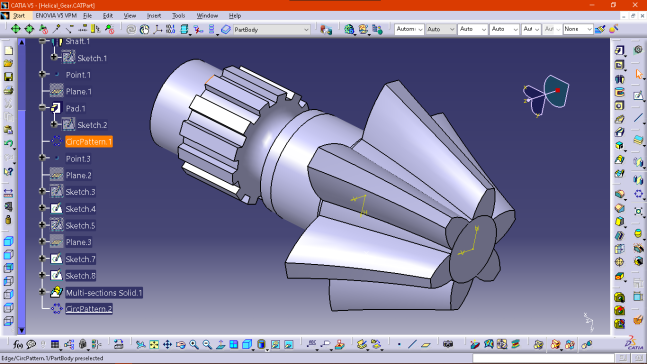The image size is (647, 364).
Task: Activate the Rotate view tool
Action: [180, 344]
